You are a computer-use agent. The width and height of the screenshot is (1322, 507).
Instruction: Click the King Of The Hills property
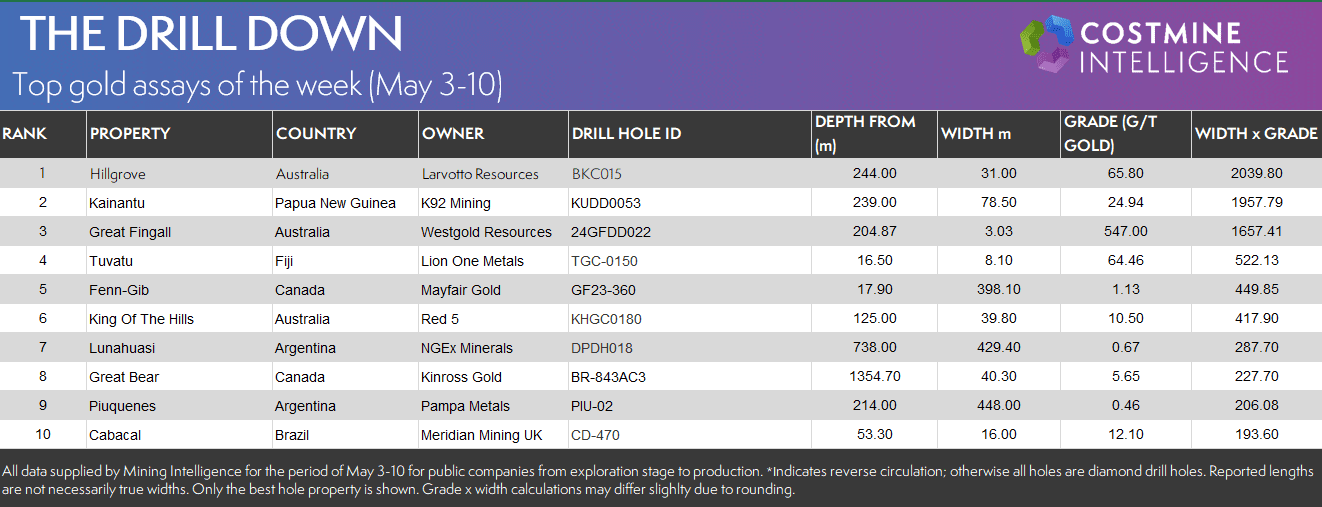coord(141,319)
